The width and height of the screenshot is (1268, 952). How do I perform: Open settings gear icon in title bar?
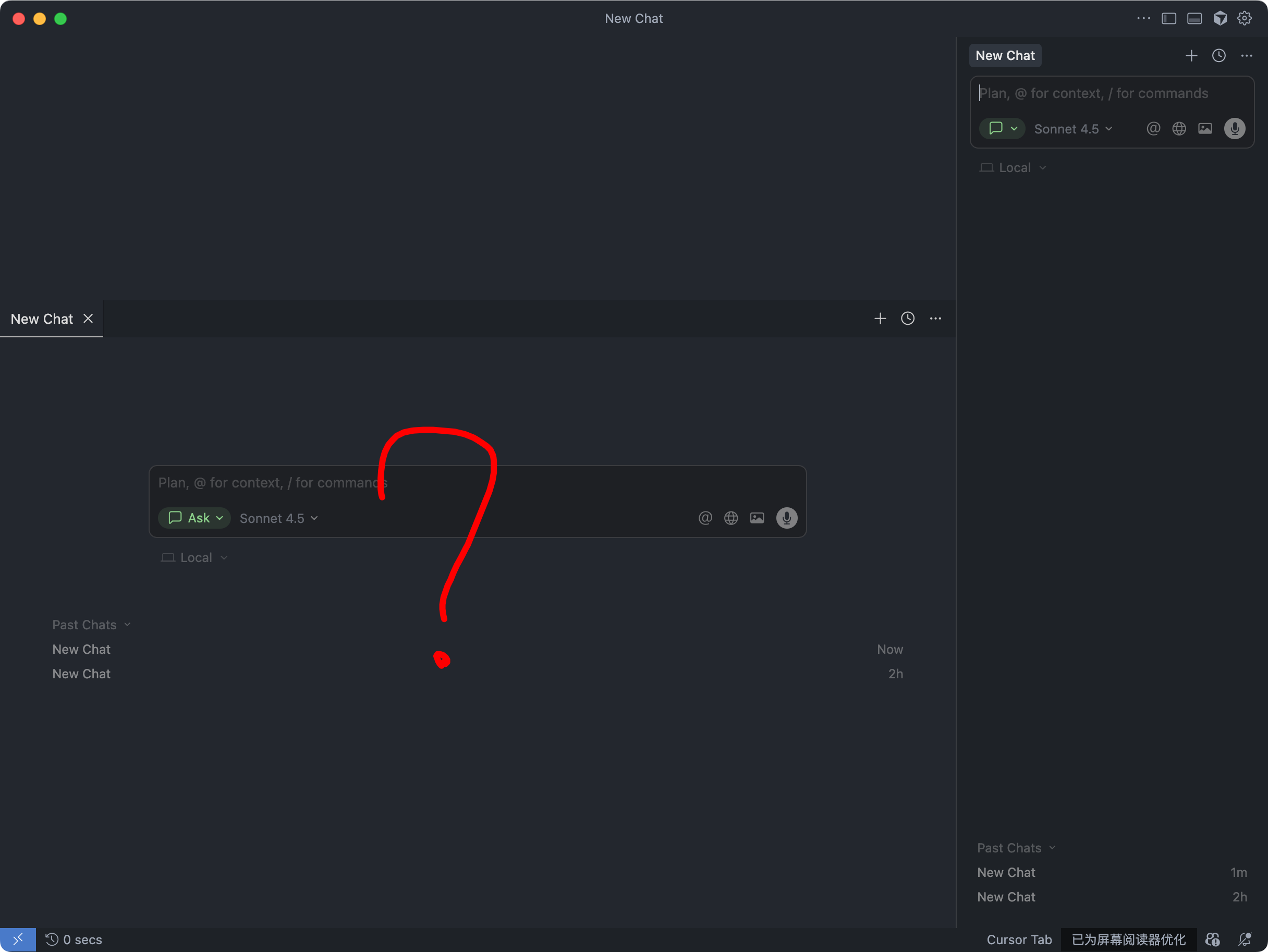click(1244, 18)
